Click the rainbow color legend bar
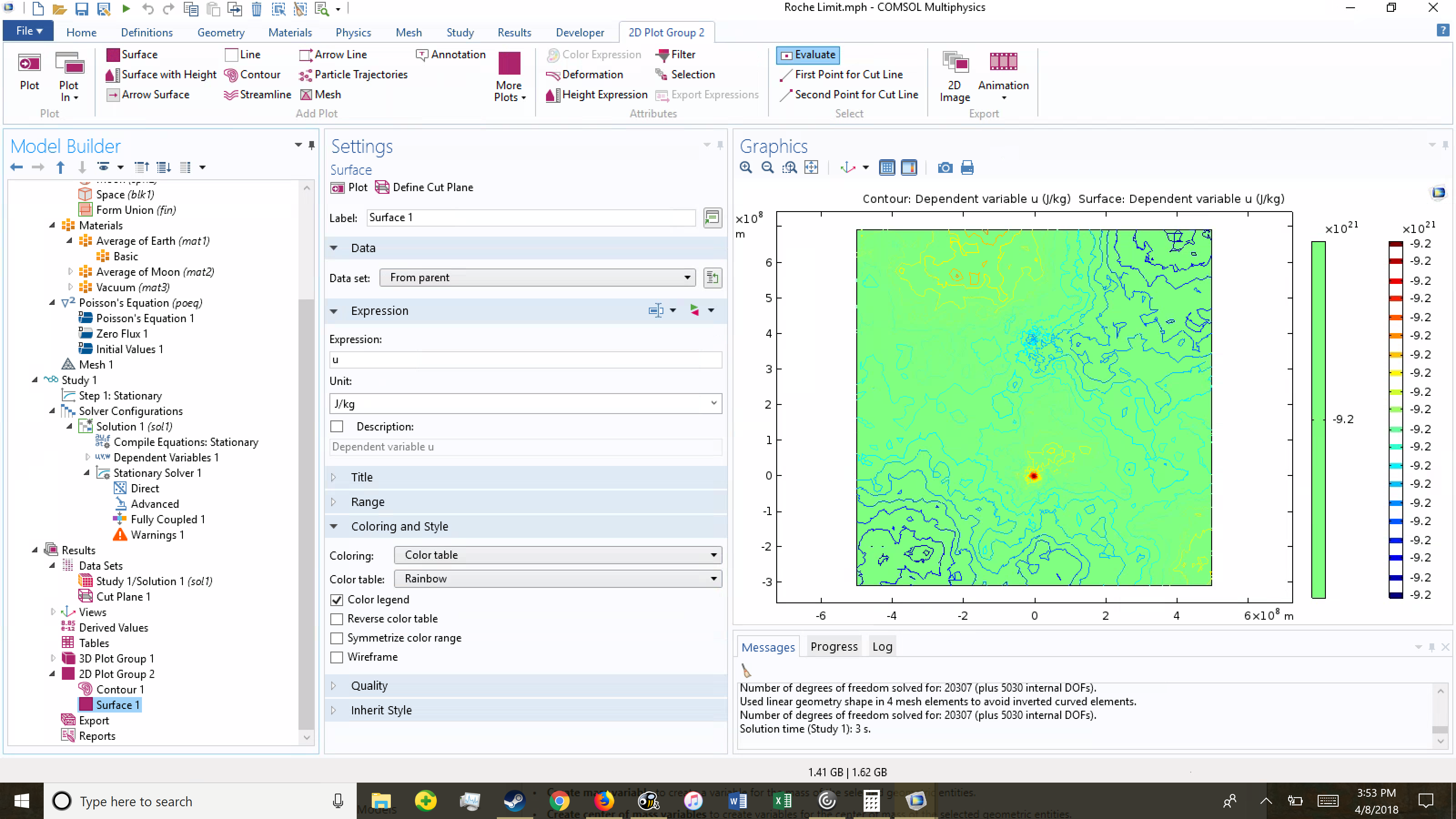 1395,420
